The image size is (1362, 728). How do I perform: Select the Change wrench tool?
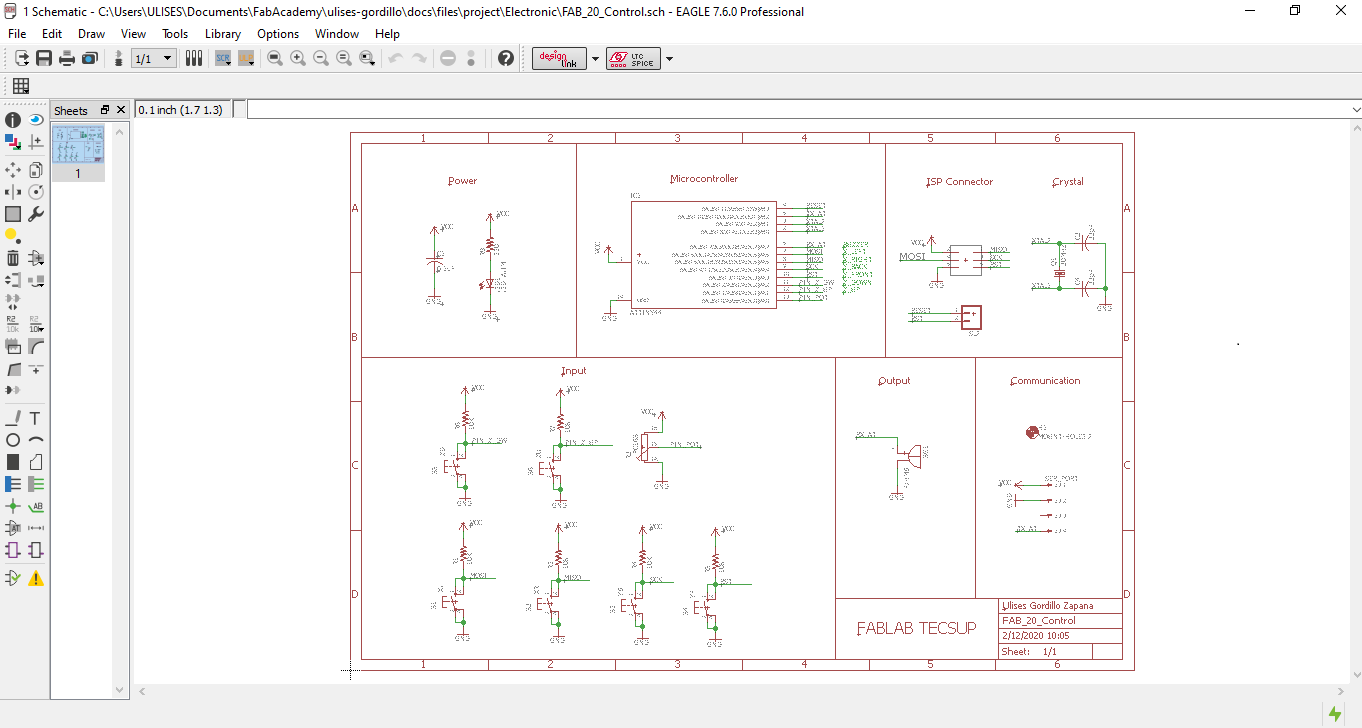pyautogui.click(x=35, y=214)
